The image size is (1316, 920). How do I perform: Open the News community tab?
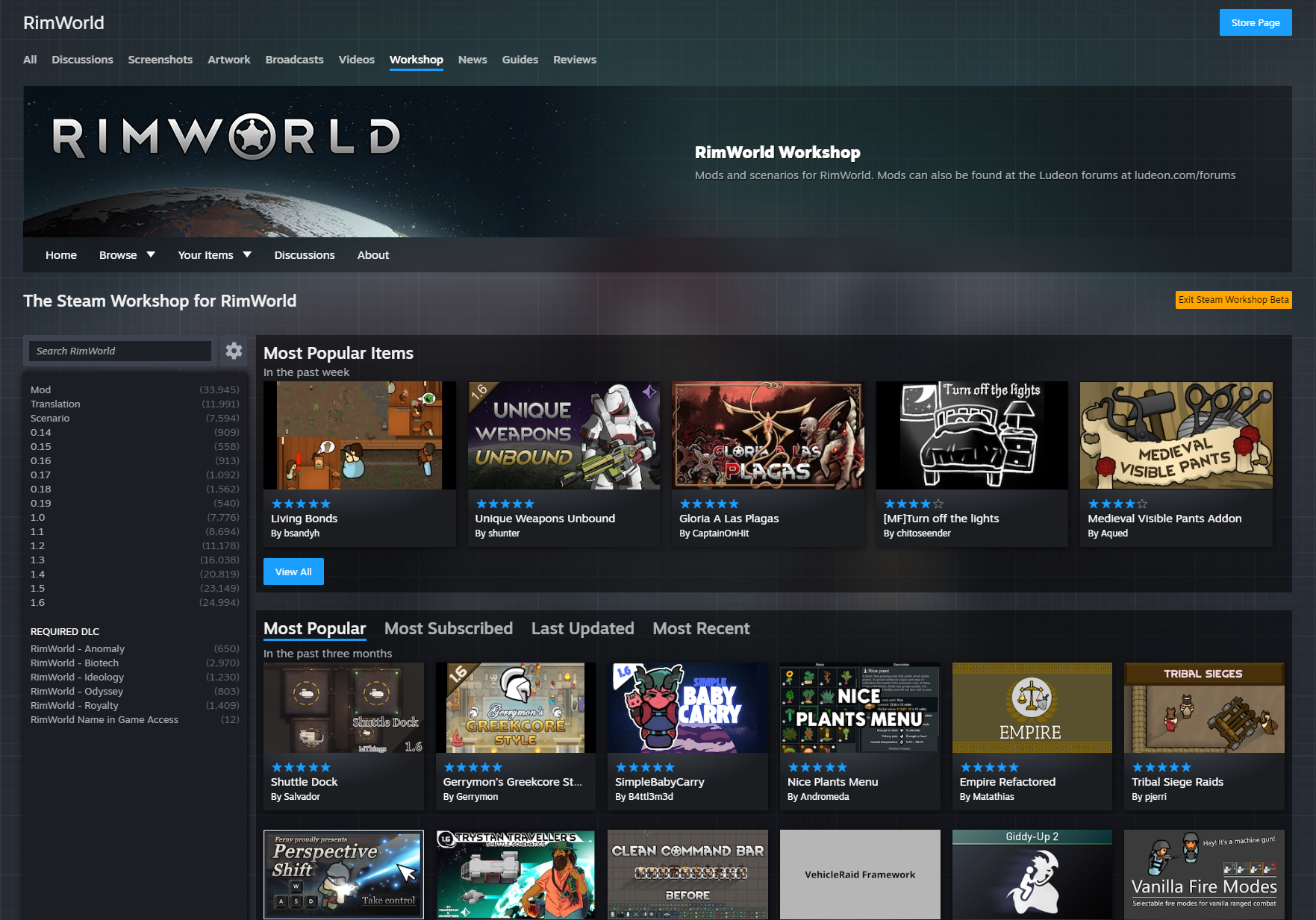pos(473,60)
